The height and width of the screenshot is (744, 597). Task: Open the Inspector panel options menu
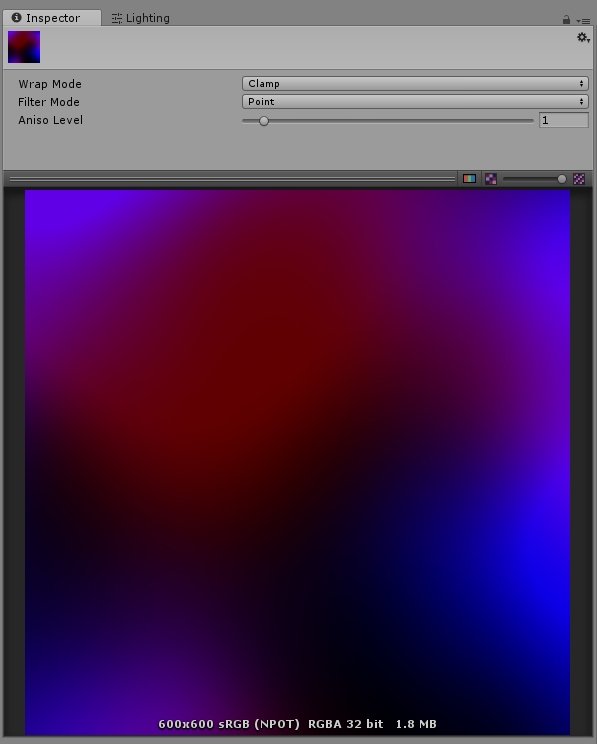pos(583,21)
